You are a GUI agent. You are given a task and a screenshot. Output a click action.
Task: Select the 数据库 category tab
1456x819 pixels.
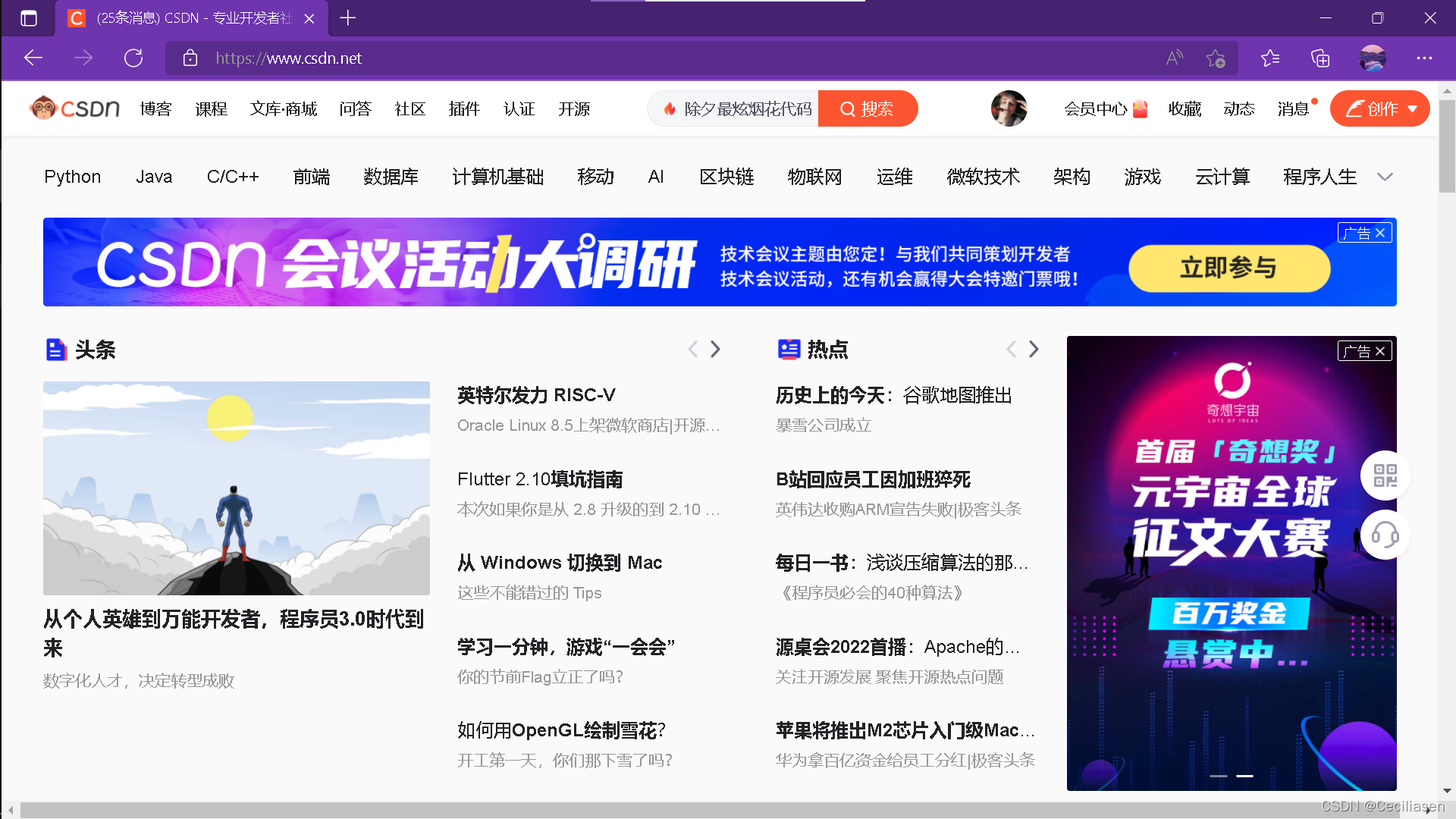pos(391,177)
